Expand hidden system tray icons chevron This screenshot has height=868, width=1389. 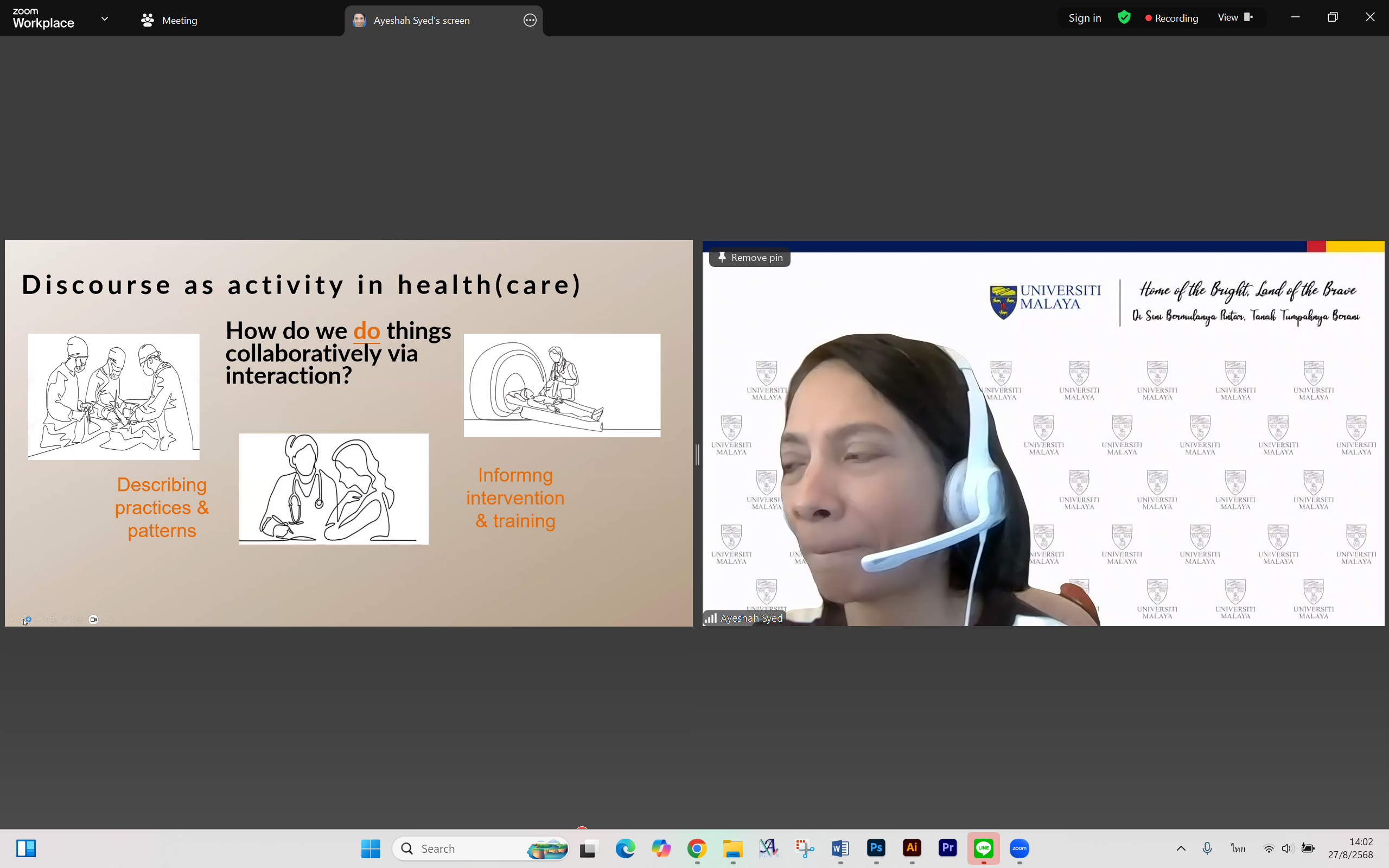1181,848
